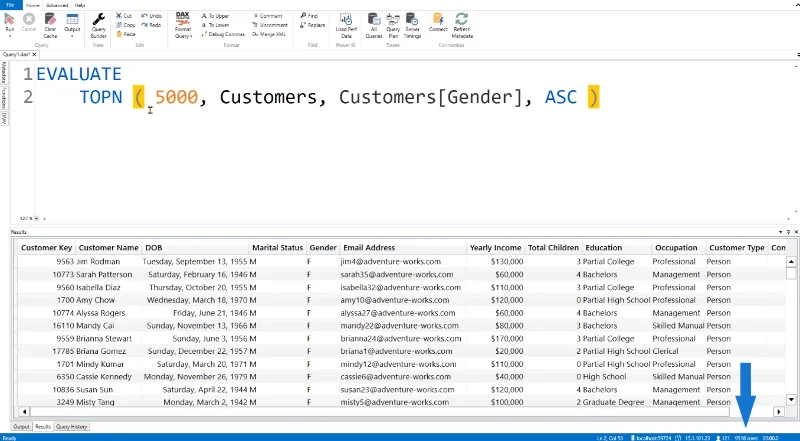Click results horizontal scrollbar right arrow
This screenshot has width=800, height=441.
tap(779, 411)
